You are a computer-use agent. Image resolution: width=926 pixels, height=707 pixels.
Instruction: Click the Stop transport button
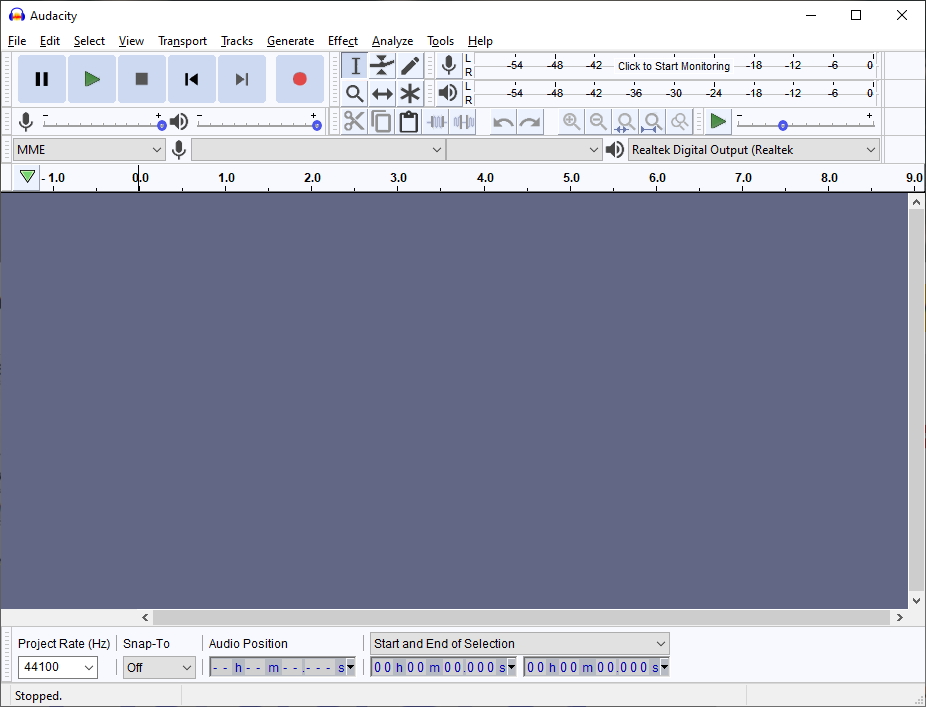coord(142,79)
